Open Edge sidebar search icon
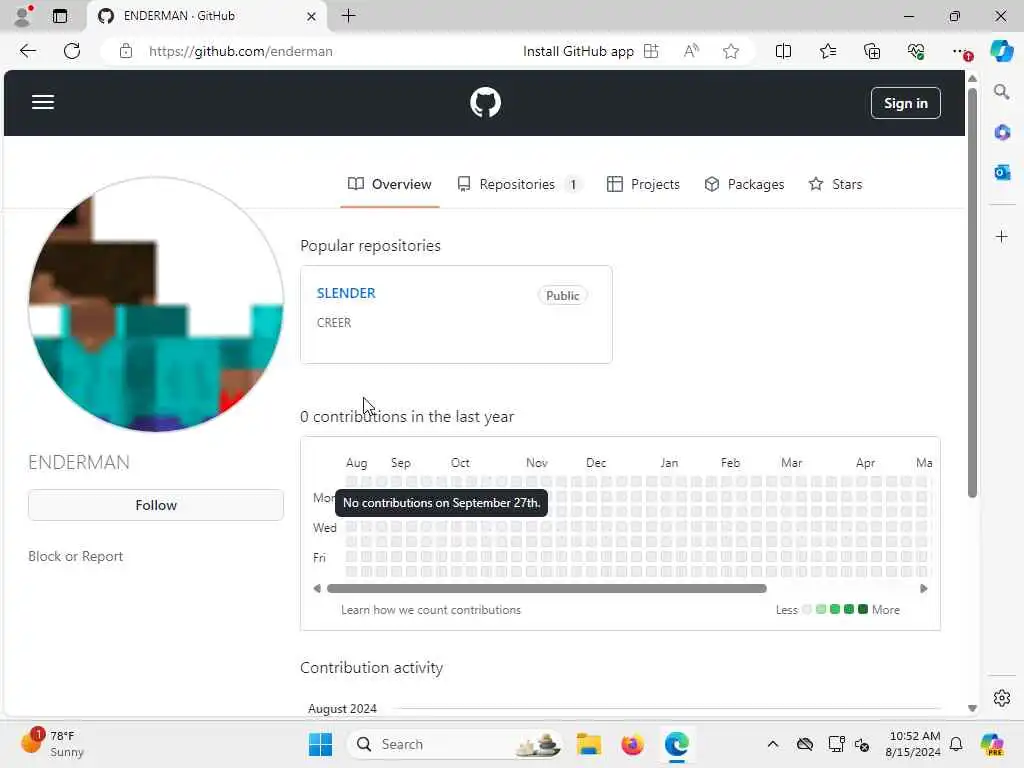This screenshot has height=768, width=1024. (1002, 92)
